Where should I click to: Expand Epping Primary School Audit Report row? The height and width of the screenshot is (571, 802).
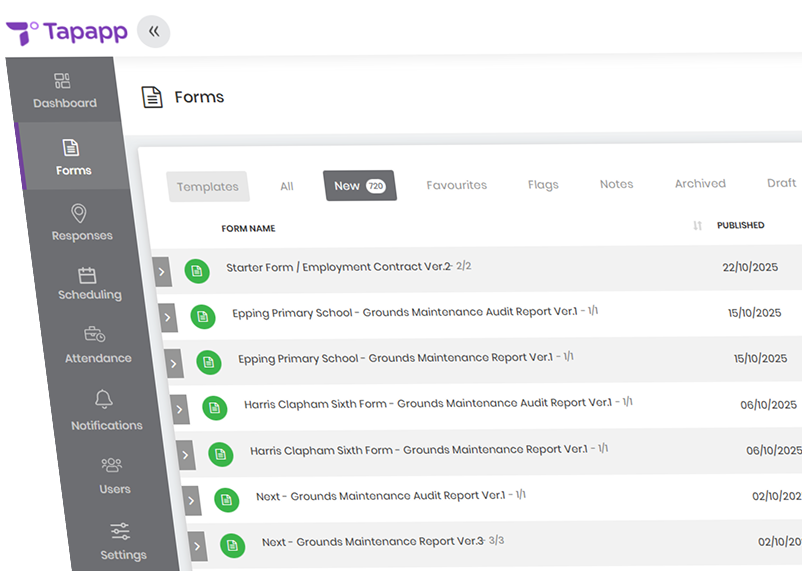coord(168,318)
